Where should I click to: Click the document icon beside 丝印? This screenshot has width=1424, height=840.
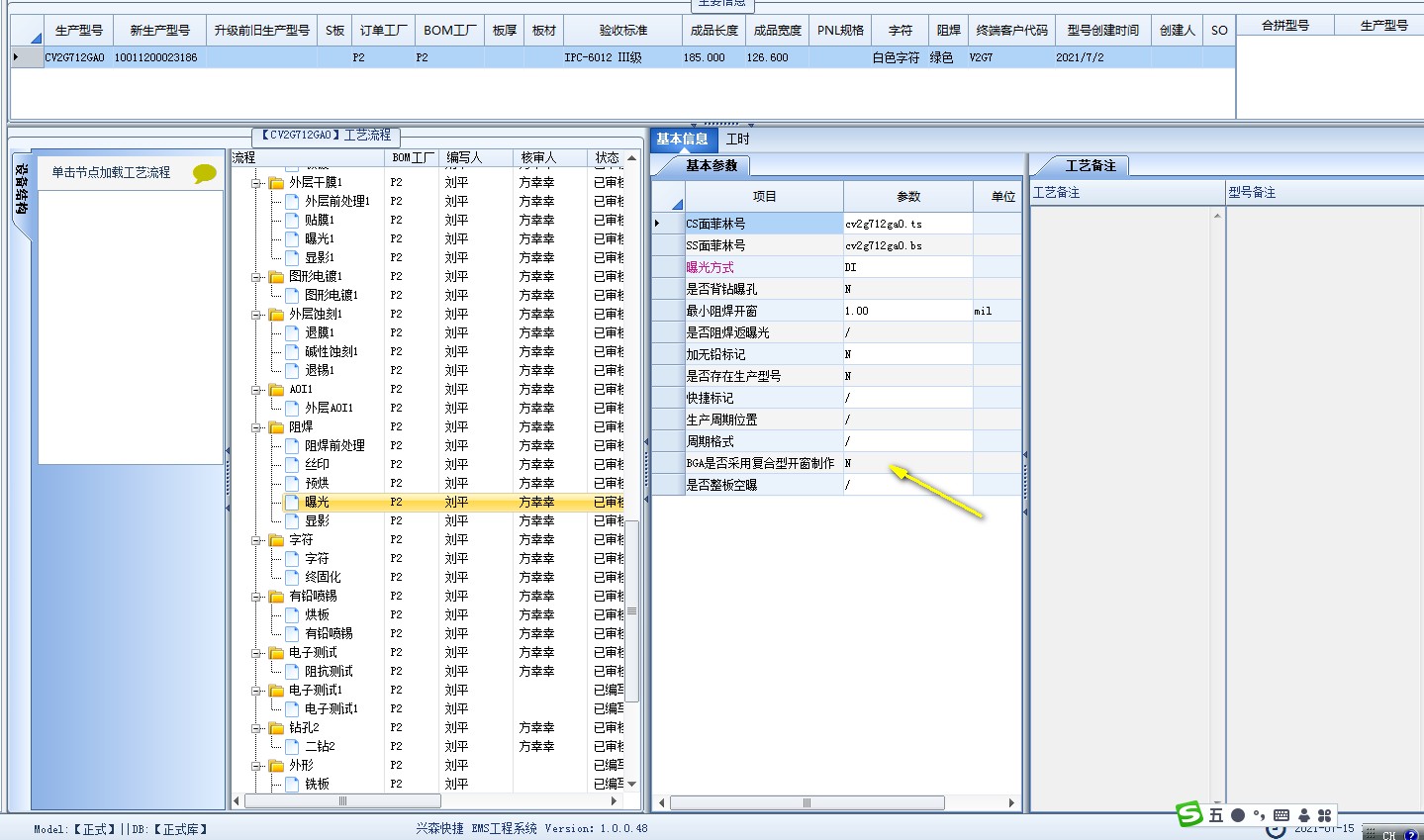[293, 464]
